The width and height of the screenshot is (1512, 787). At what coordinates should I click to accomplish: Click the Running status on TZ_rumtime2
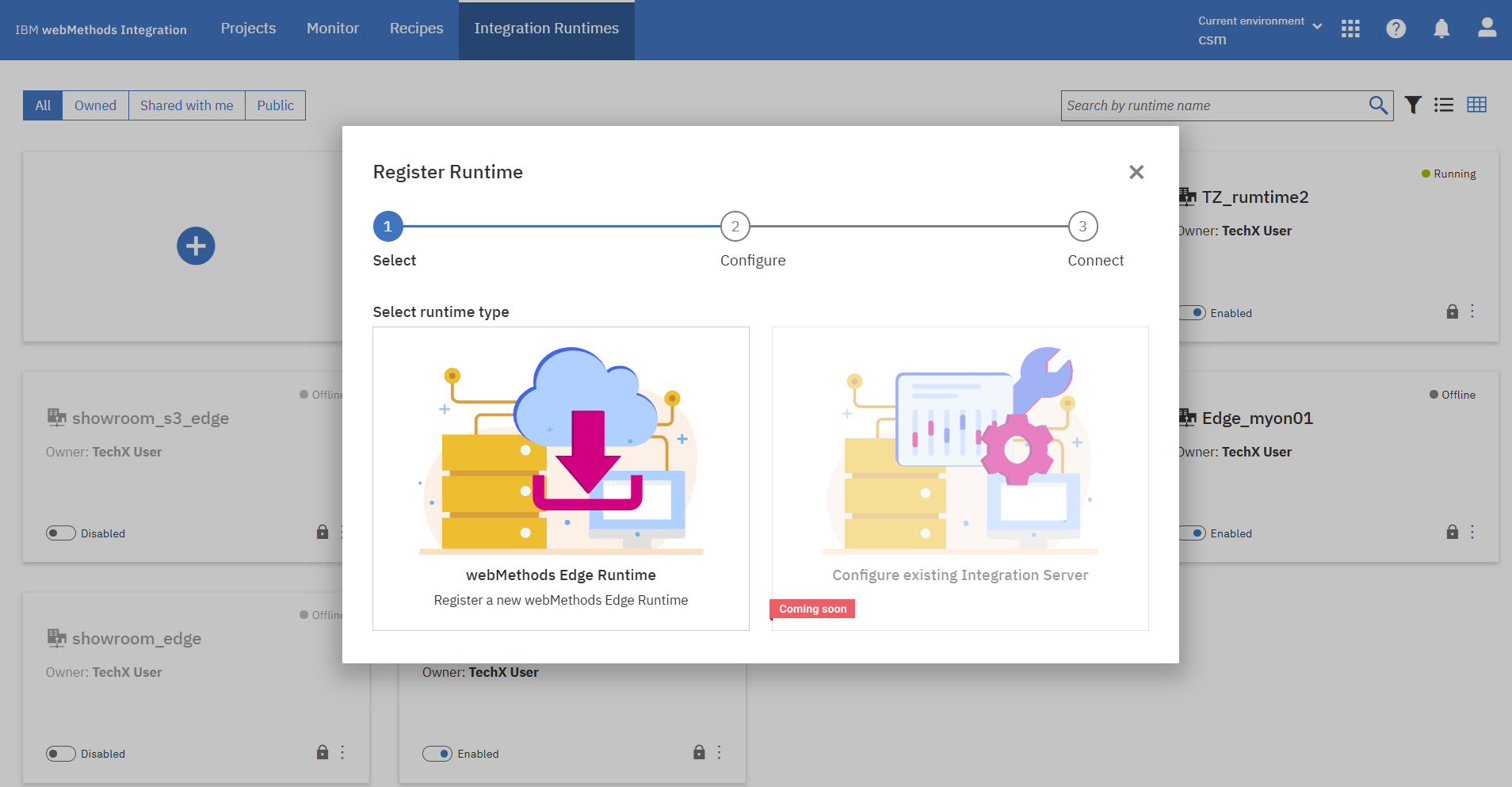coord(1449,174)
